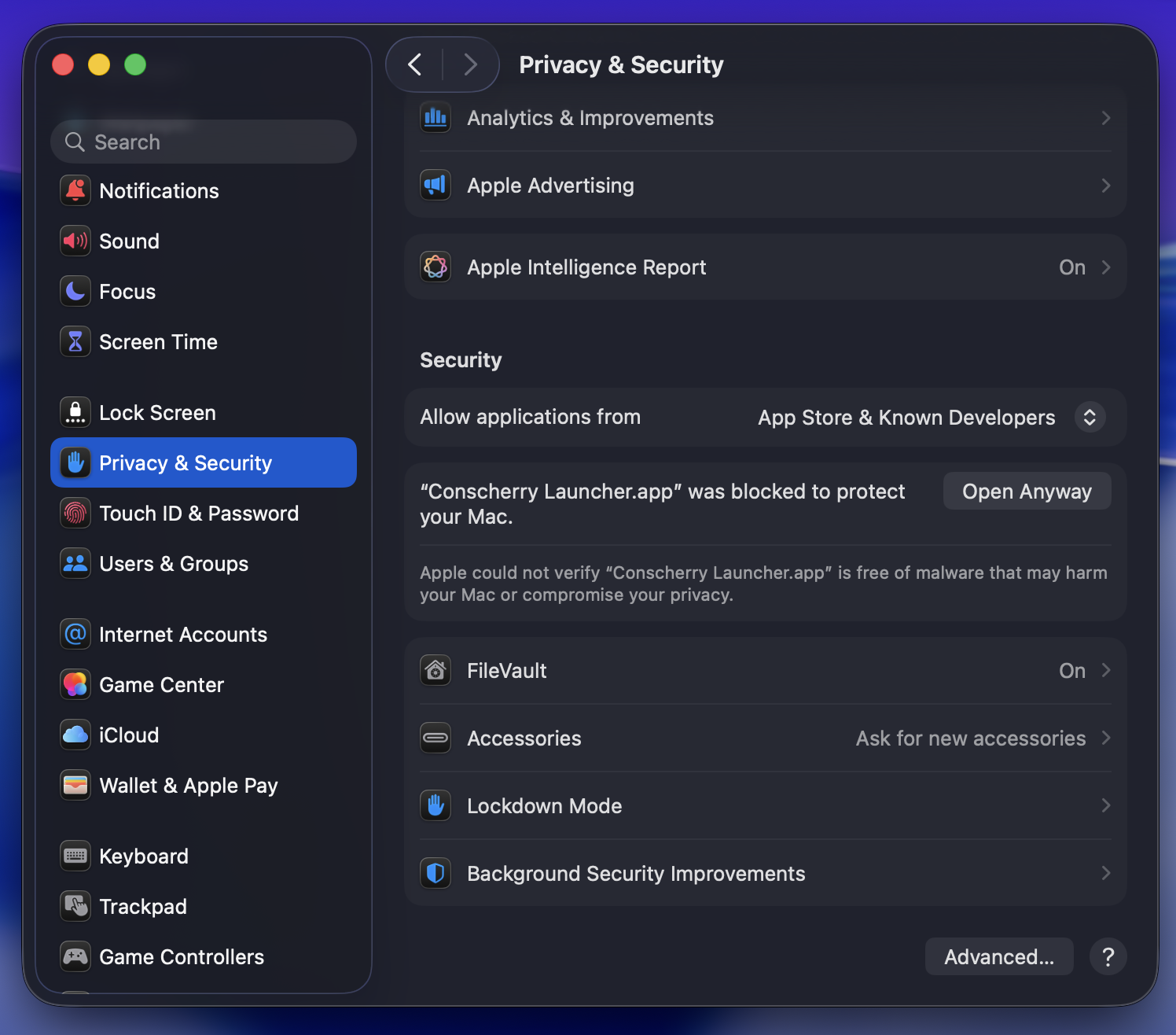The width and height of the screenshot is (1176, 1035).
Task: Expand Apple Intelligence Report chevron
Action: tap(1106, 267)
